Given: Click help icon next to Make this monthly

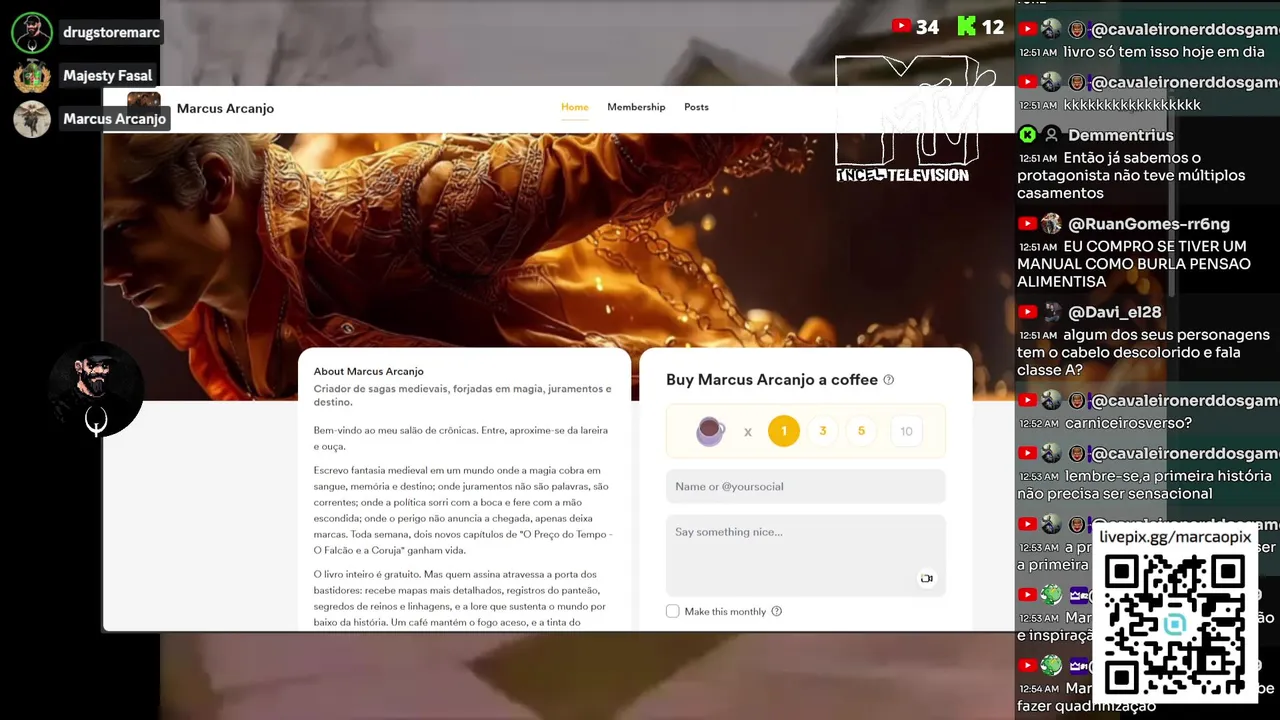Looking at the screenshot, I should point(777,611).
